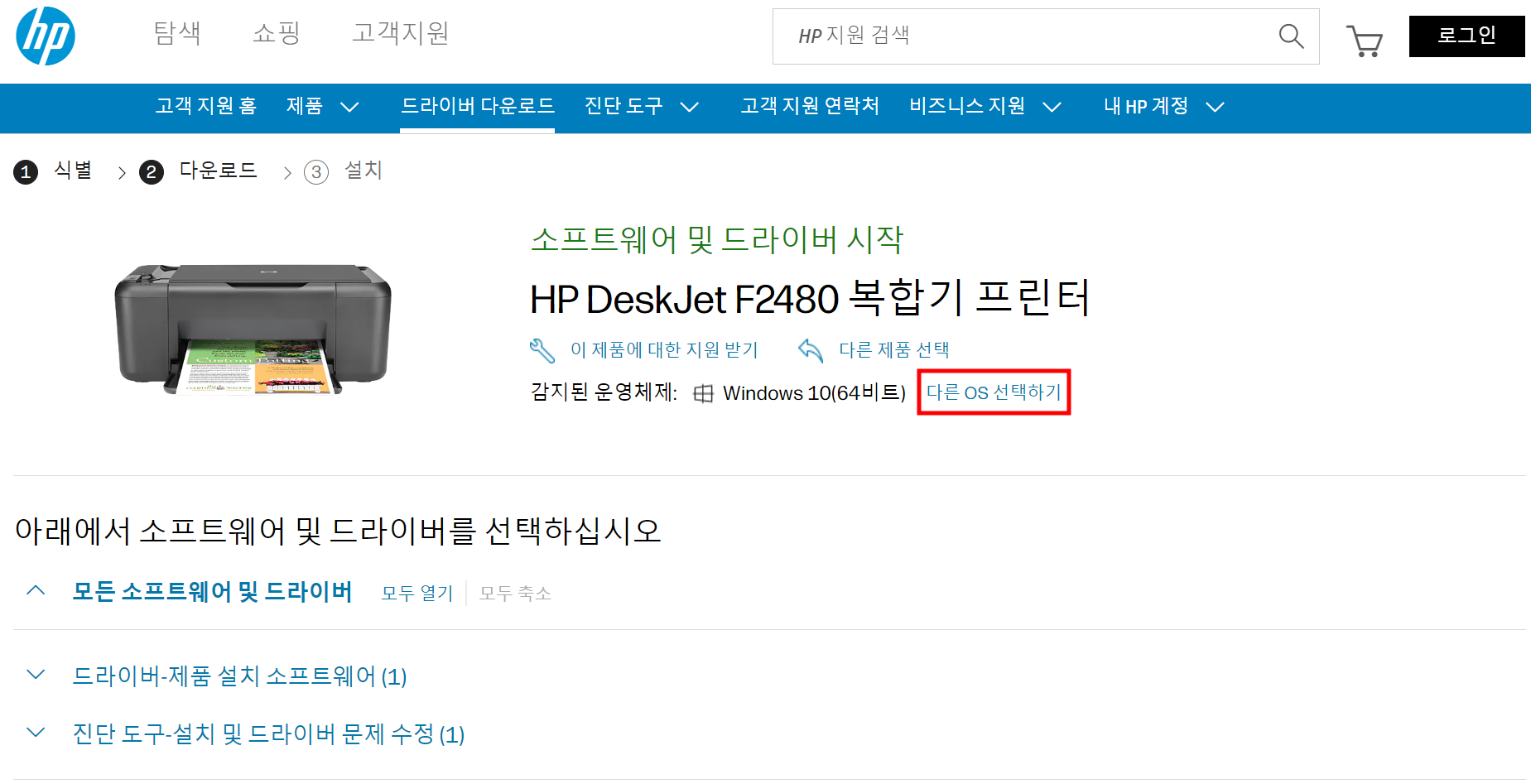Select the 드라이버 다운로드 tab

[478, 106]
